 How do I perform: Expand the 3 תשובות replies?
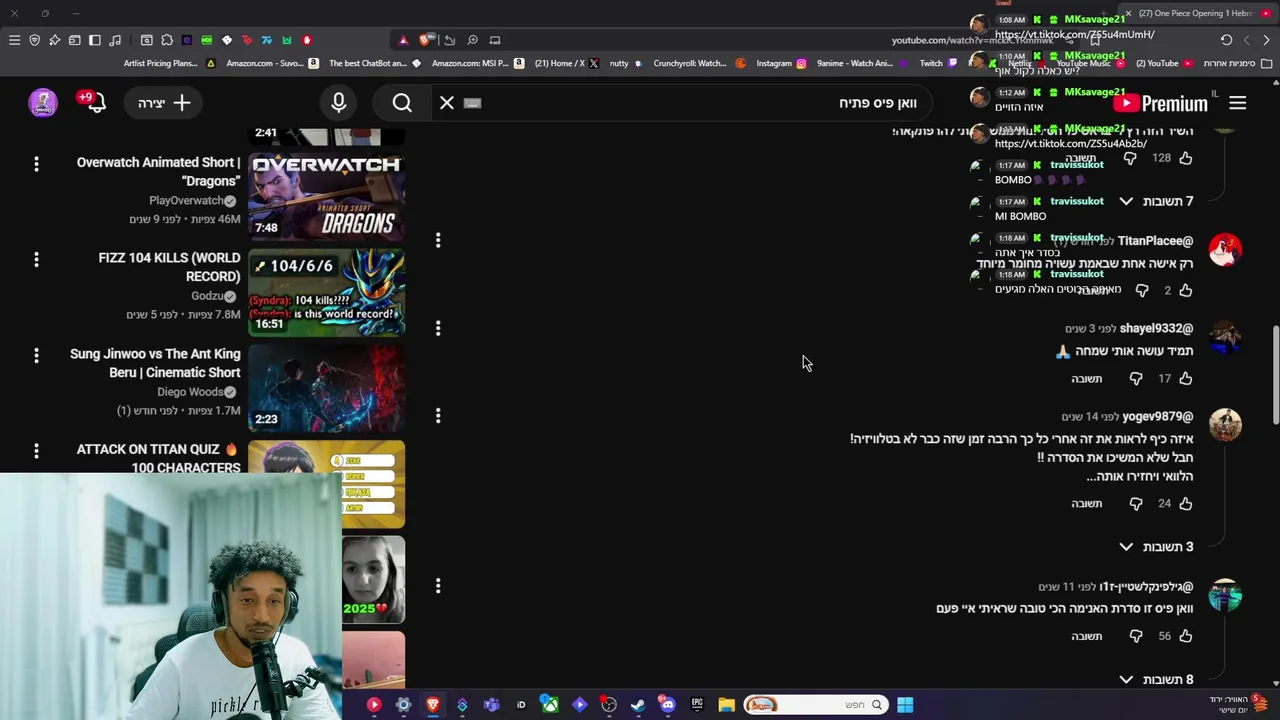pyautogui.click(x=1157, y=547)
